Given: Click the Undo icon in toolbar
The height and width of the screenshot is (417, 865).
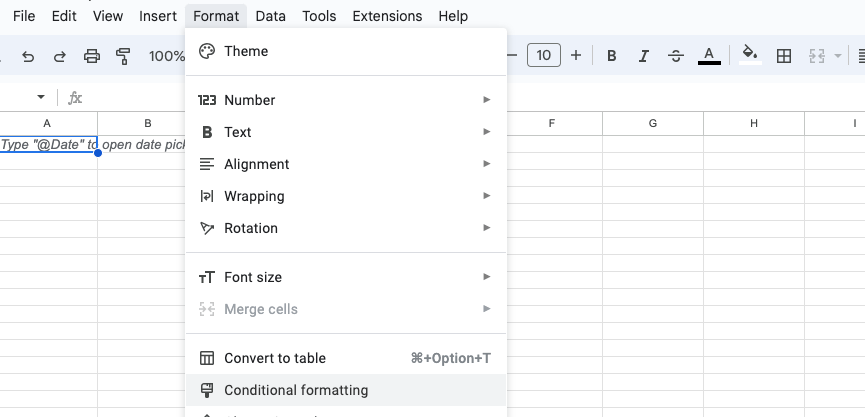Looking at the screenshot, I should 28,56.
